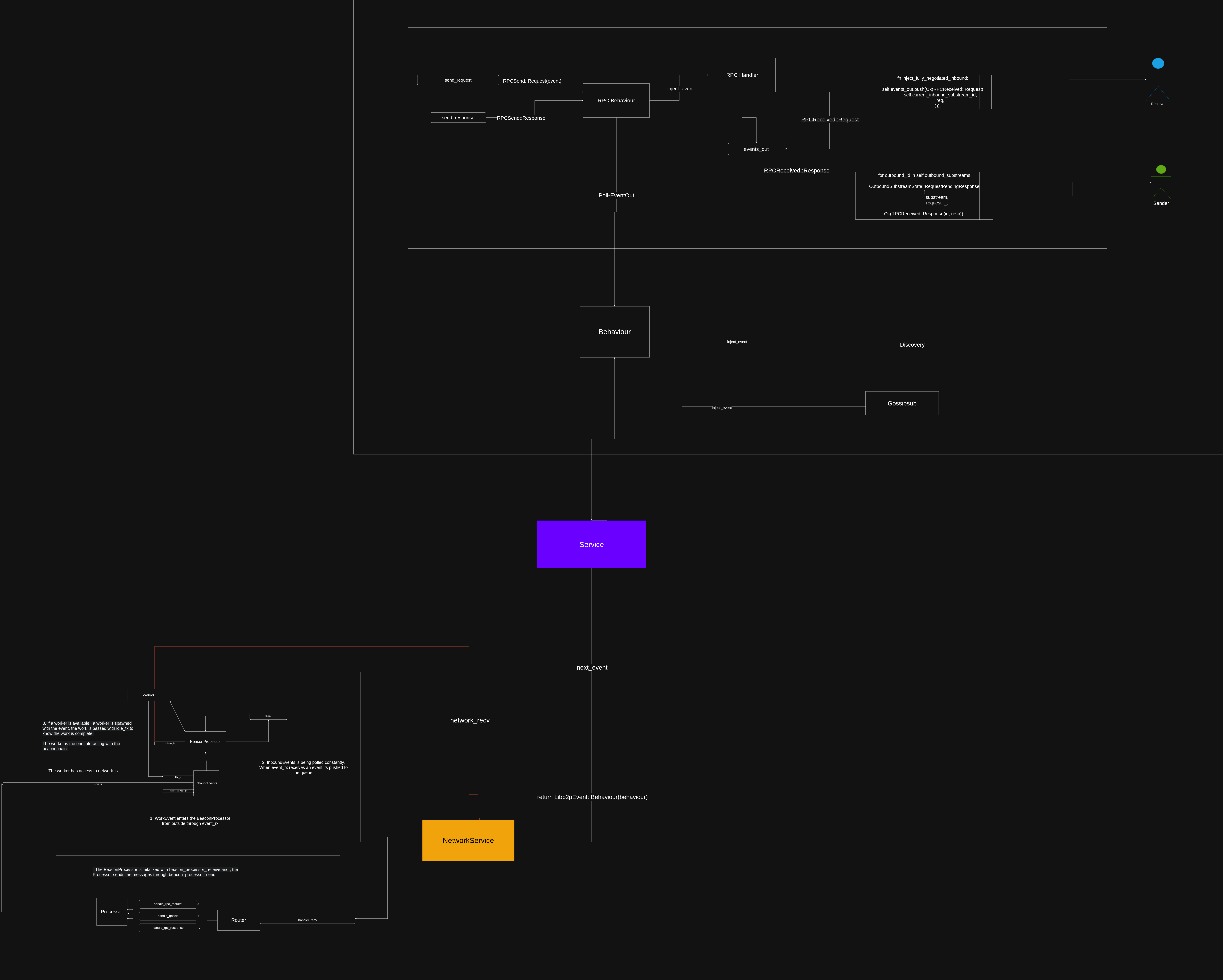Select the Gossipsub box
The height and width of the screenshot is (980, 1223).
point(902,403)
